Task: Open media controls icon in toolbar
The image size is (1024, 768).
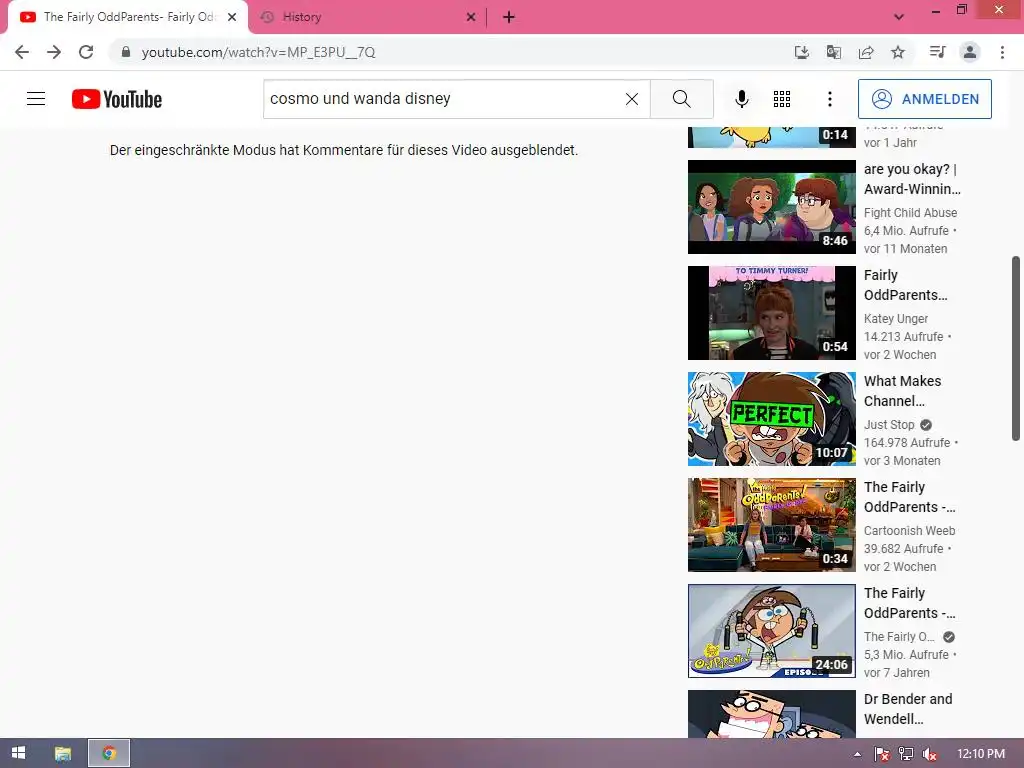Action: tap(937, 52)
